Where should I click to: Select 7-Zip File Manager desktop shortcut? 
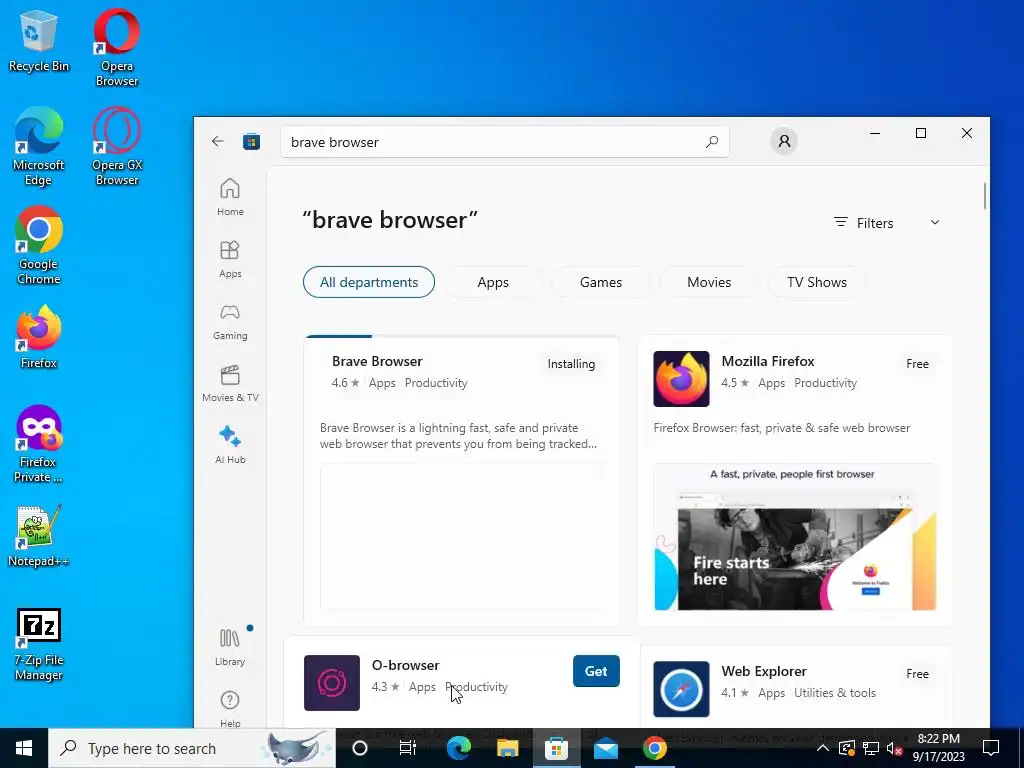pyautogui.click(x=39, y=645)
